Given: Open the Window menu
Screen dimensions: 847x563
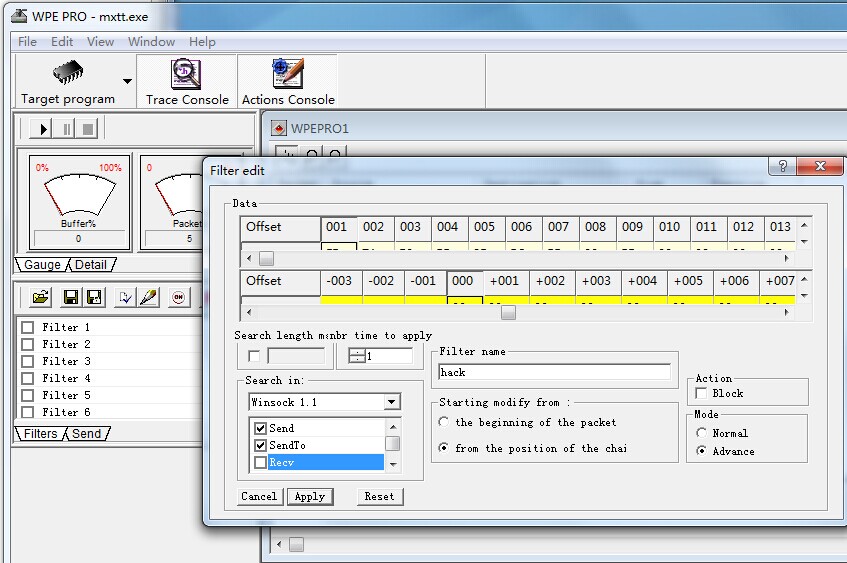Looking at the screenshot, I should pos(151,42).
